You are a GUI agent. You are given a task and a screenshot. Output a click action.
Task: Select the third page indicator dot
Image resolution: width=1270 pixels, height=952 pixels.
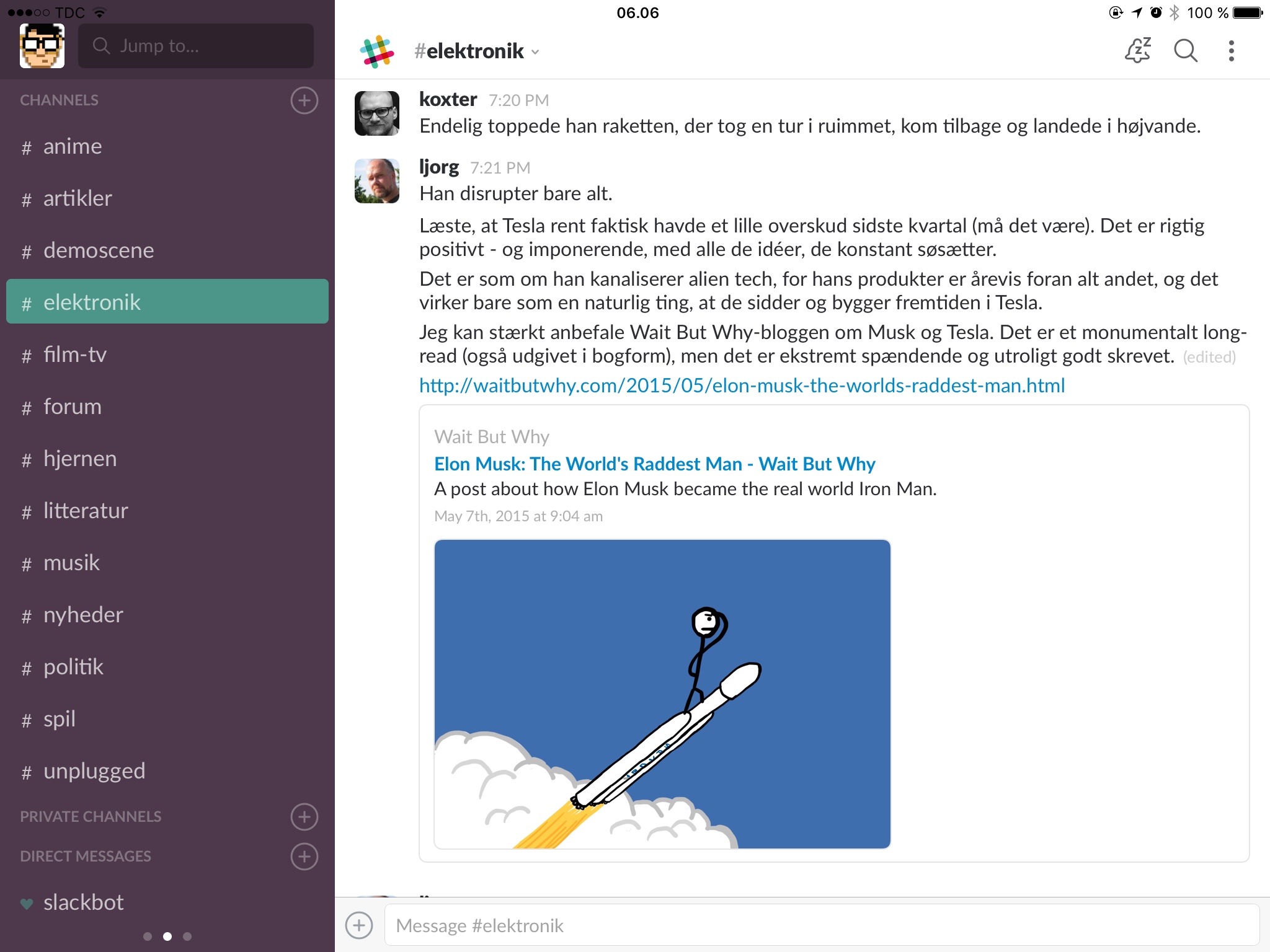point(187,937)
